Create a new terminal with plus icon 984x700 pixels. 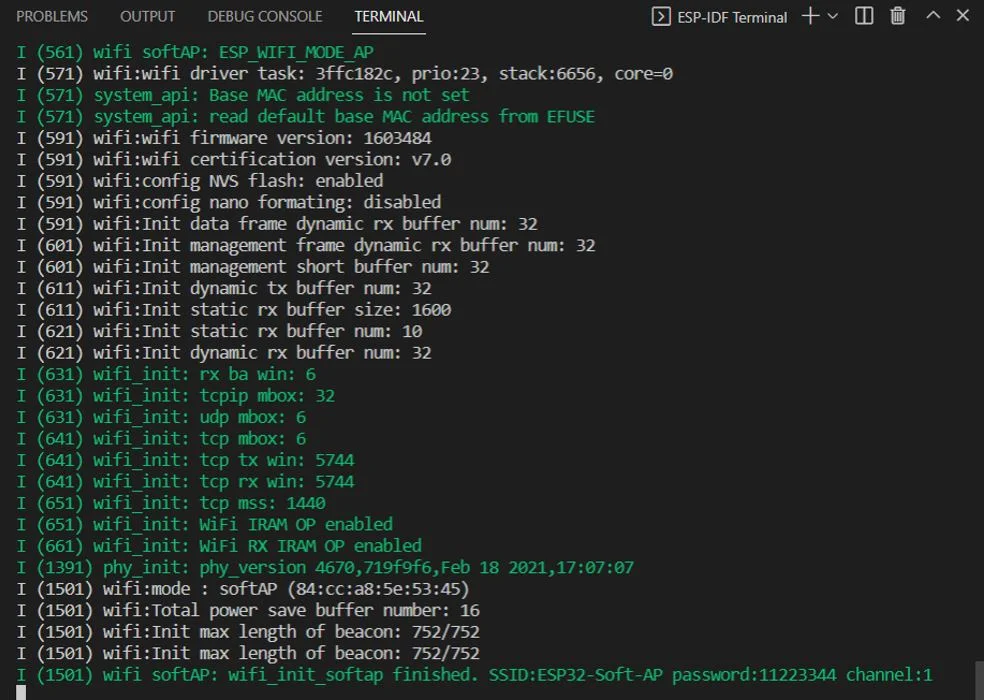[x=811, y=16]
